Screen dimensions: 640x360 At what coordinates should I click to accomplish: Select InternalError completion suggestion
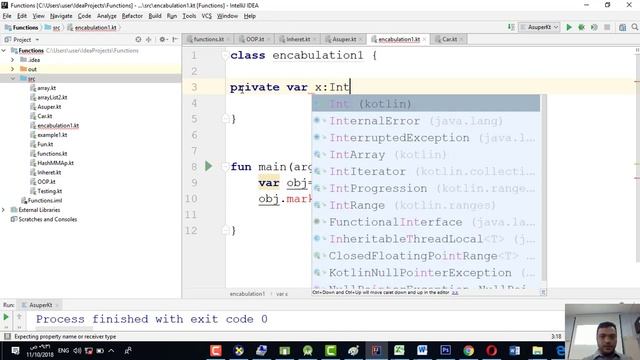point(426,121)
